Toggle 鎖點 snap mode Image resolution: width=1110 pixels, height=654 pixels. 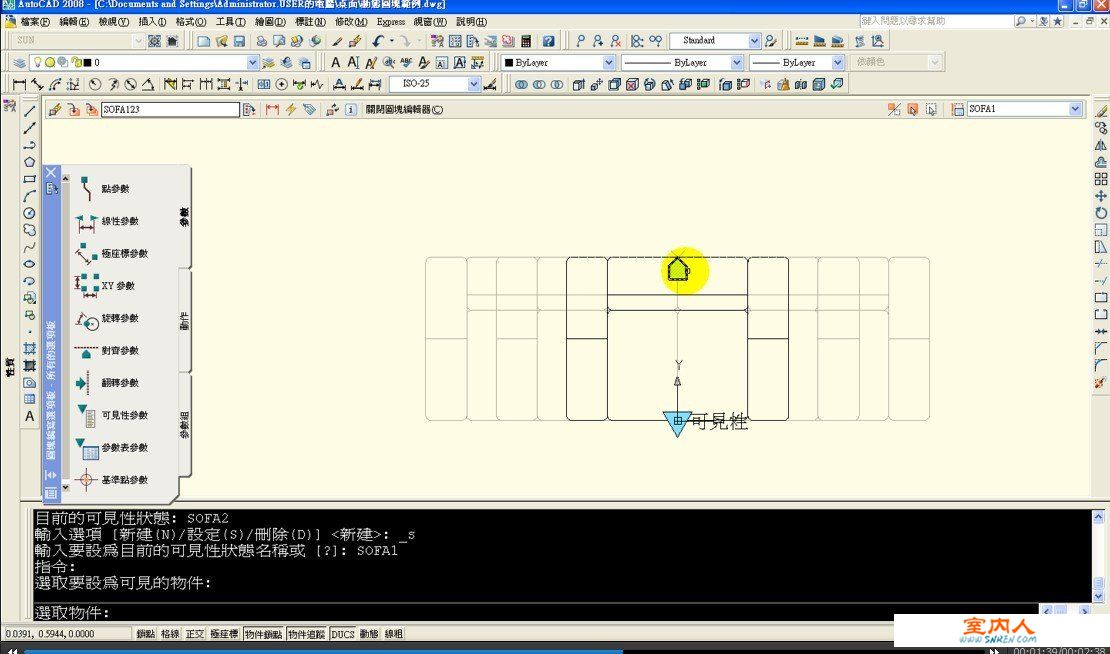click(x=146, y=634)
